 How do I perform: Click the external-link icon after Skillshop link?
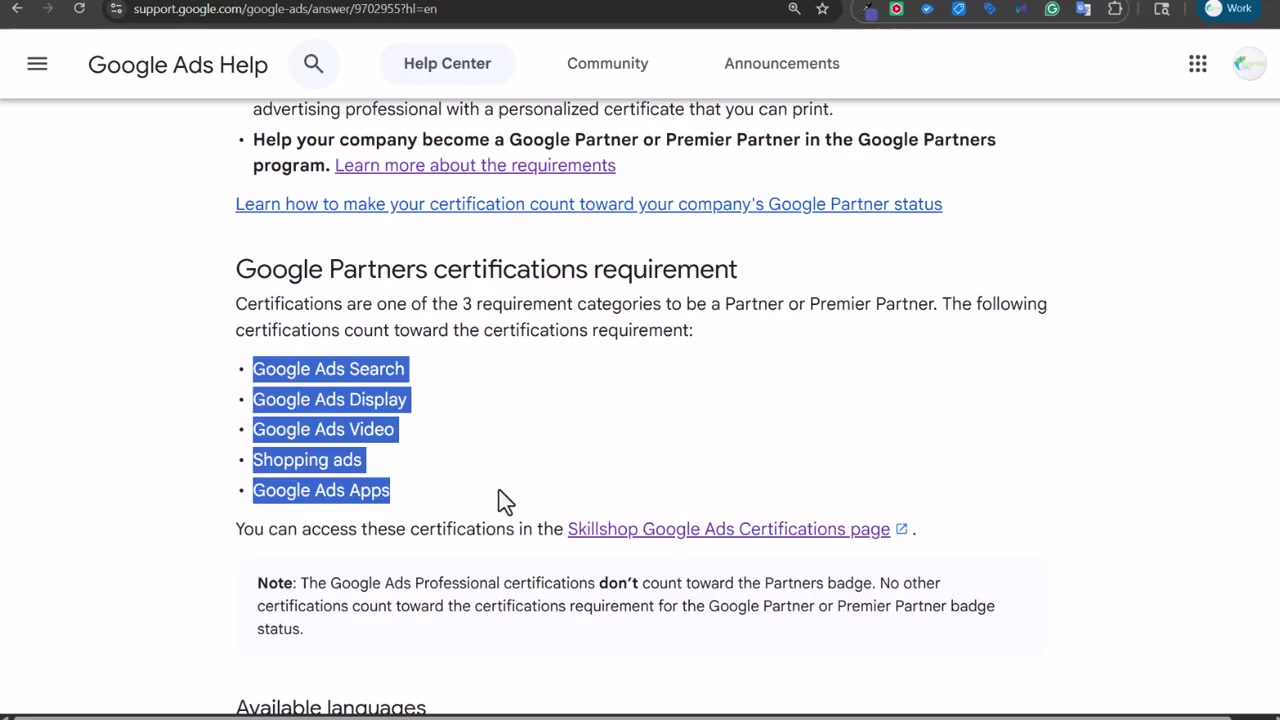[x=901, y=529]
